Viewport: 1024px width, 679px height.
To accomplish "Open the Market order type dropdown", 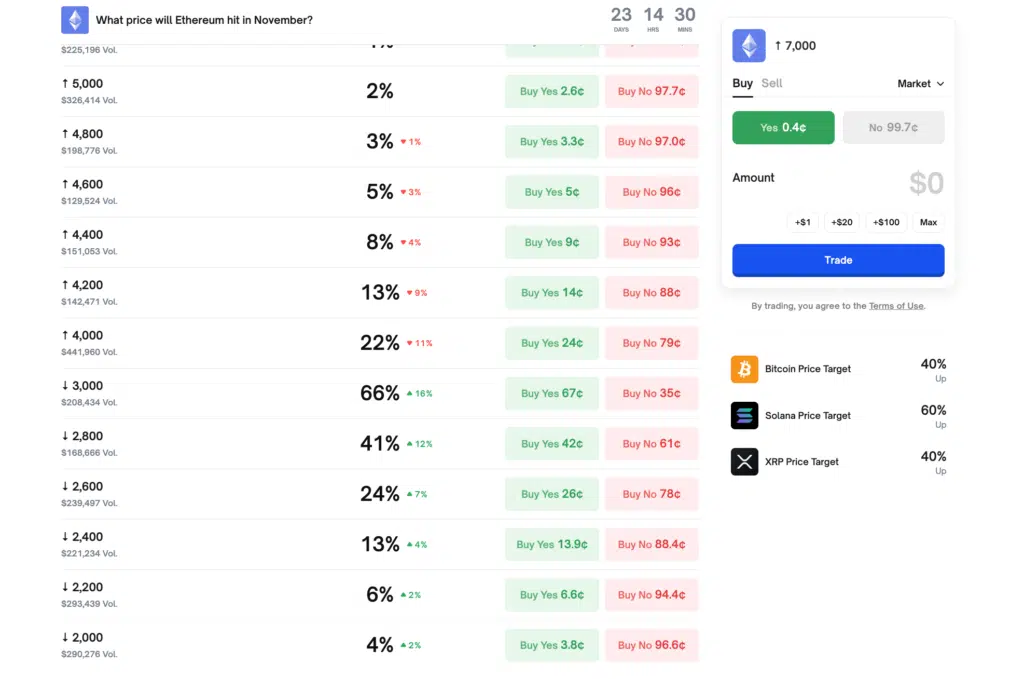I will 919,84.
